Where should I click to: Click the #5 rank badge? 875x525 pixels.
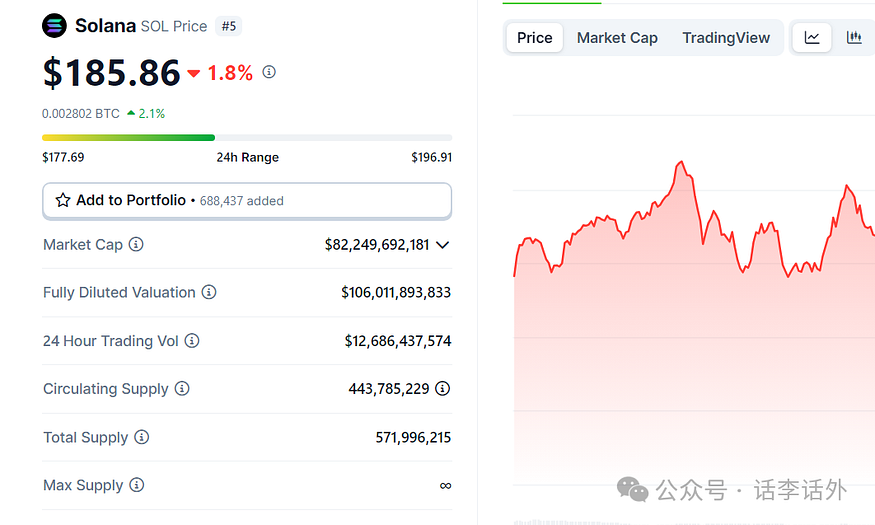228,26
